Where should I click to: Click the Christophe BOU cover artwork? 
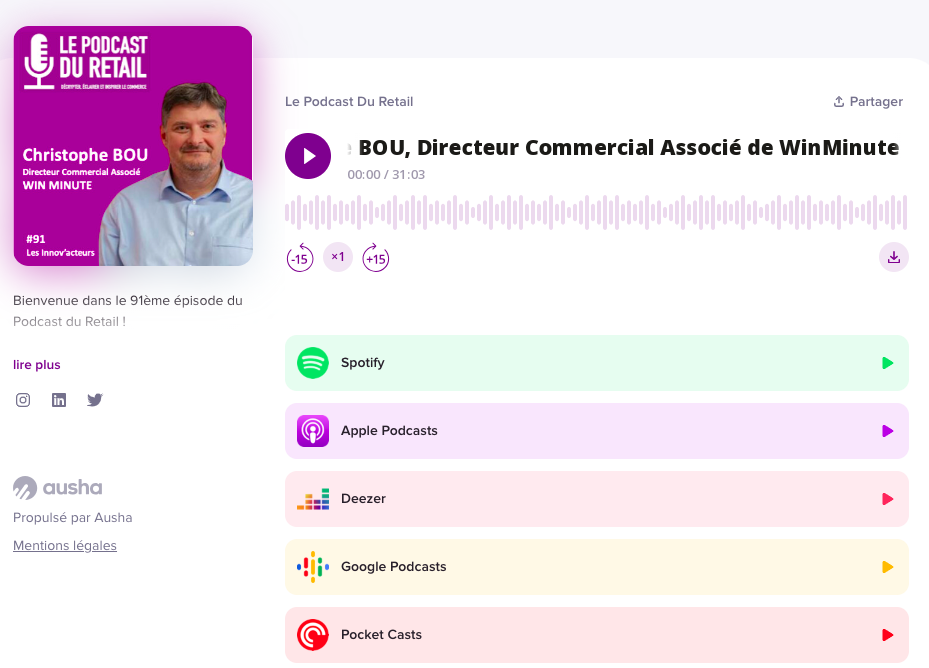[x=132, y=145]
